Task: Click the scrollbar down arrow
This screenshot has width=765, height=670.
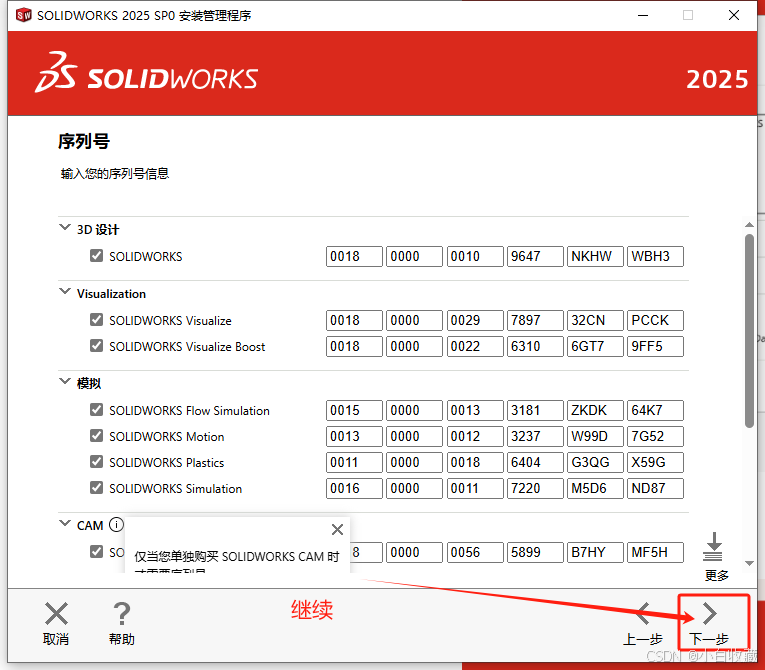Action: (749, 564)
